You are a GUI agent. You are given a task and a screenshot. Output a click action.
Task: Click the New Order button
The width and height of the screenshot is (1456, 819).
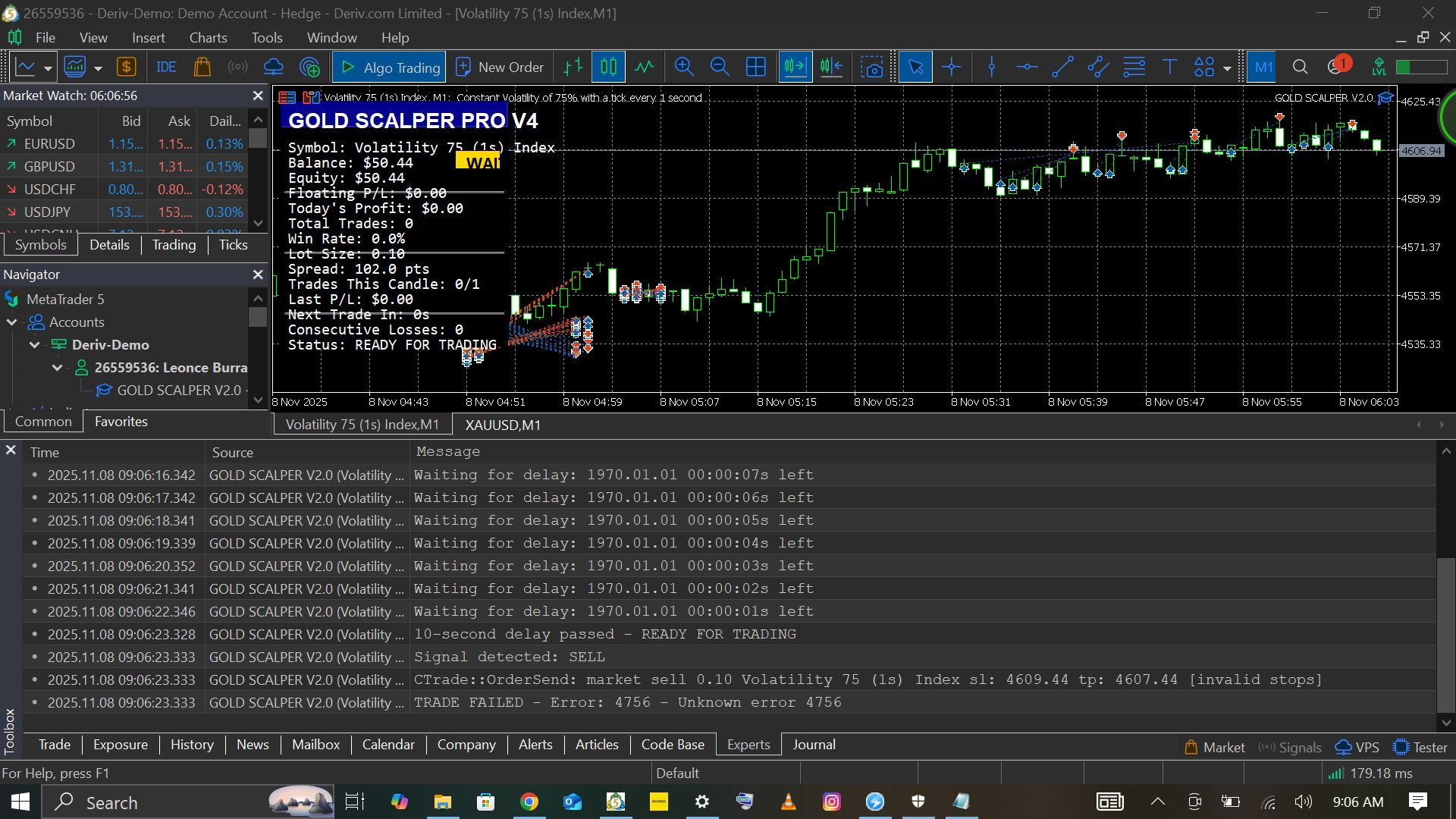click(x=500, y=67)
